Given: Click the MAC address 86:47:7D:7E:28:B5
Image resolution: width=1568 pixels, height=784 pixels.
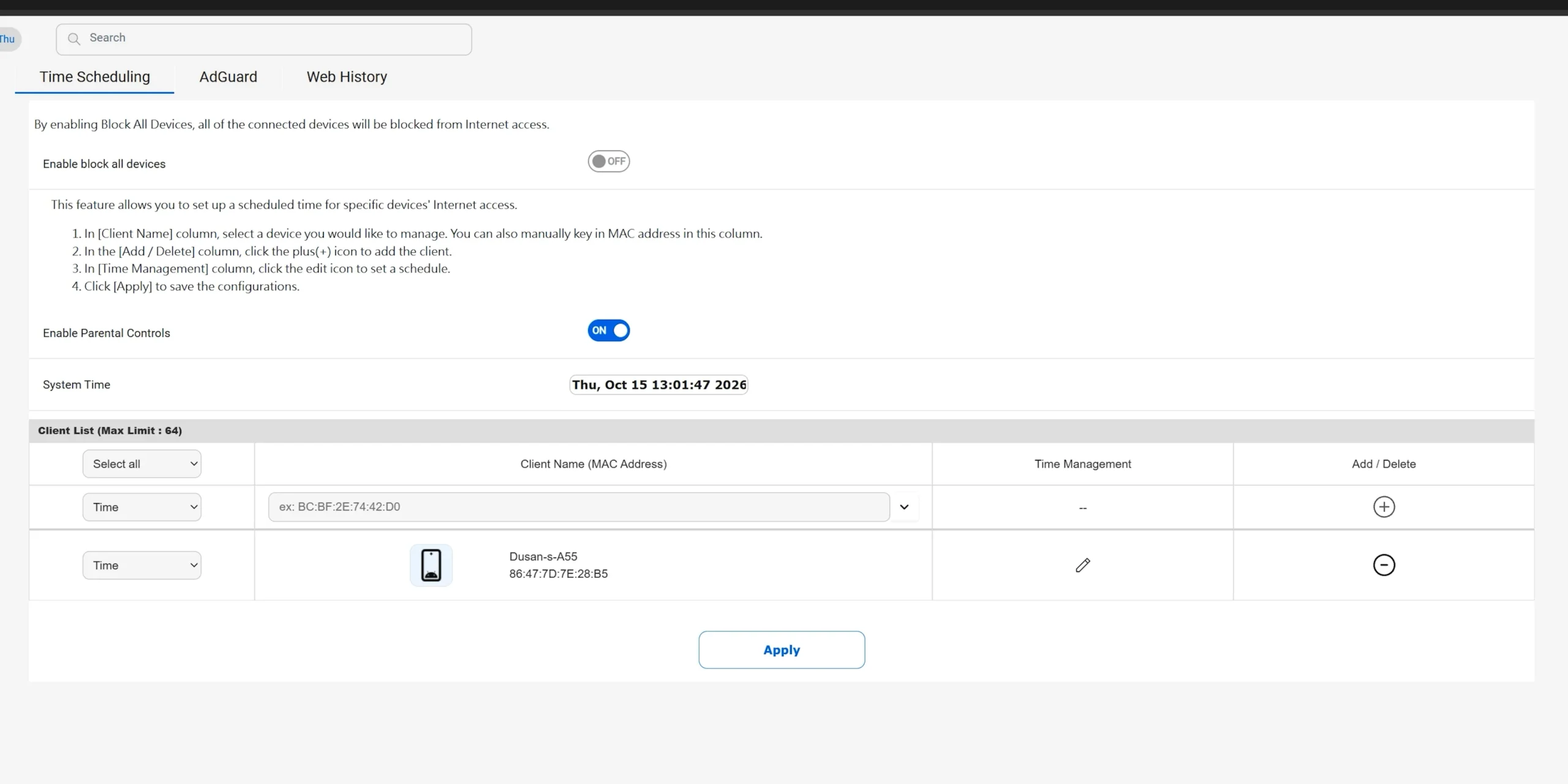Looking at the screenshot, I should click(x=559, y=573).
